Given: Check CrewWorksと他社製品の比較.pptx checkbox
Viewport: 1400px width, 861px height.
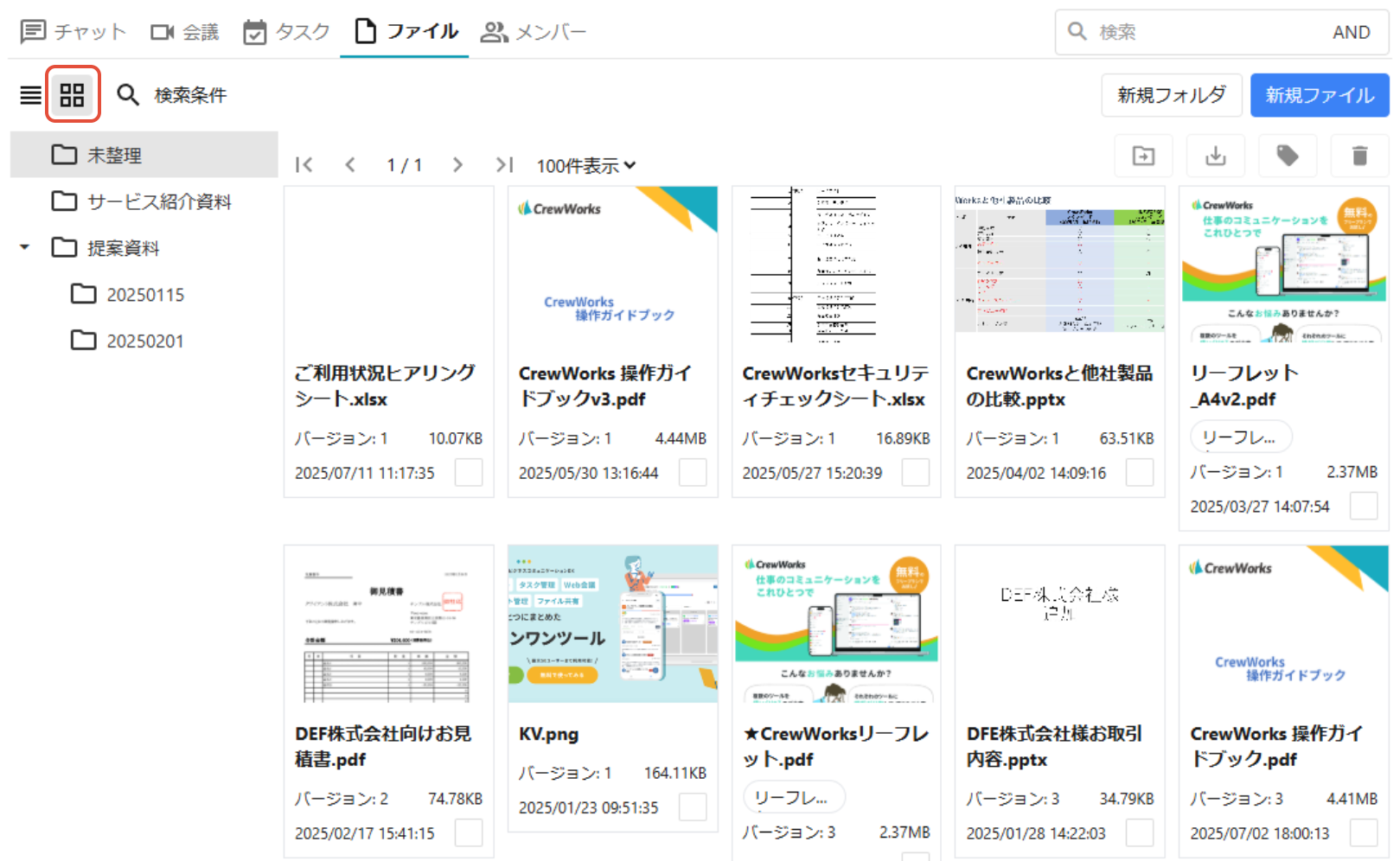Looking at the screenshot, I should pyautogui.click(x=1140, y=472).
